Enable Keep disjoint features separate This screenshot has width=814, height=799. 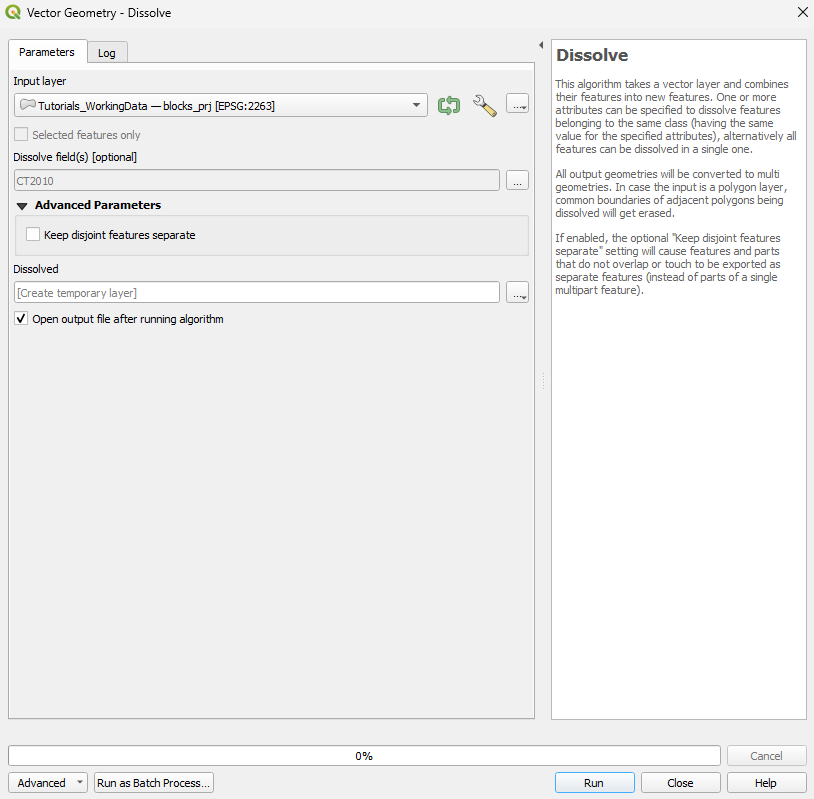click(33, 234)
